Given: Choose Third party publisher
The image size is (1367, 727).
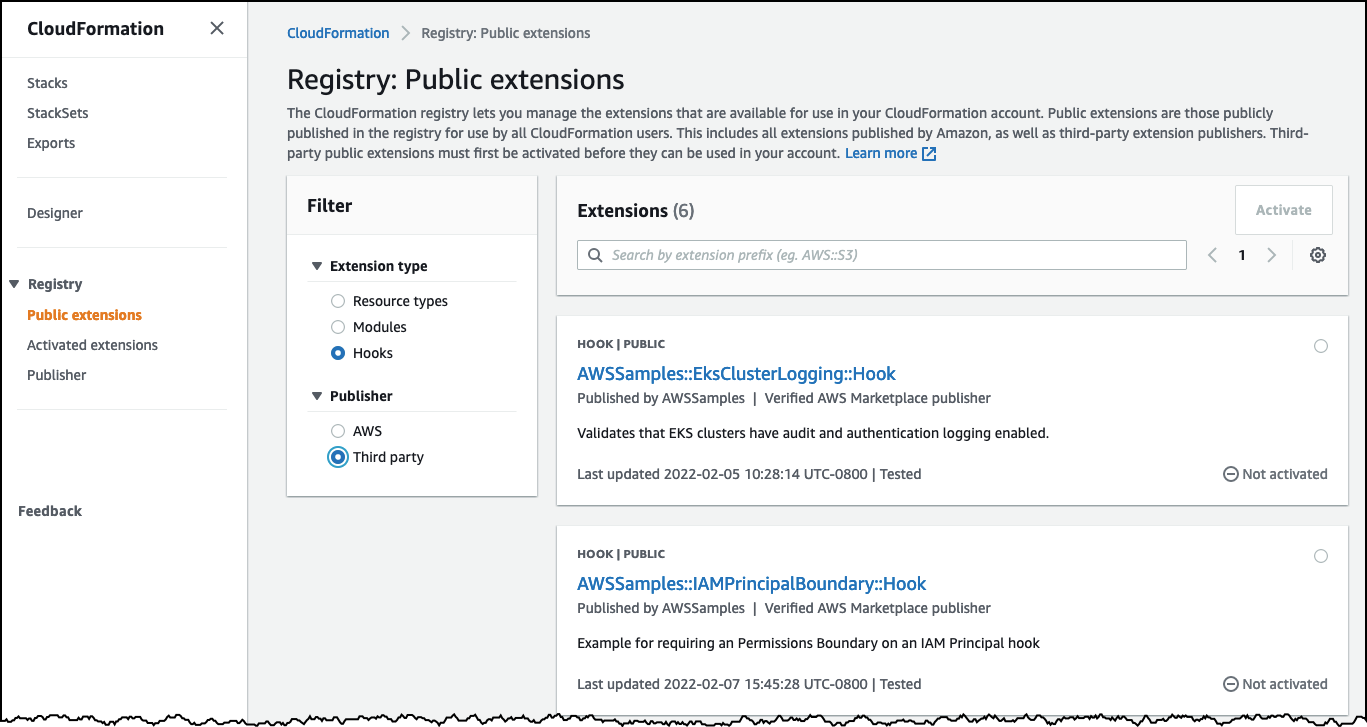Looking at the screenshot, I should pos(338,457).
